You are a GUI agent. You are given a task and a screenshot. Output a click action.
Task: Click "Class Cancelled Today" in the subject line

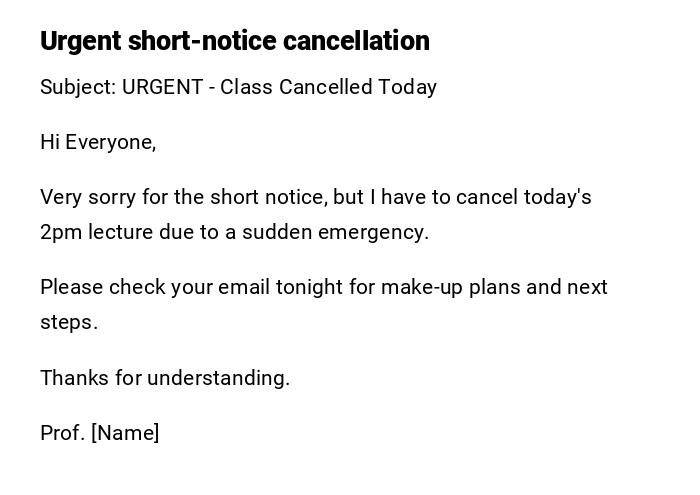tap(328, 87)
